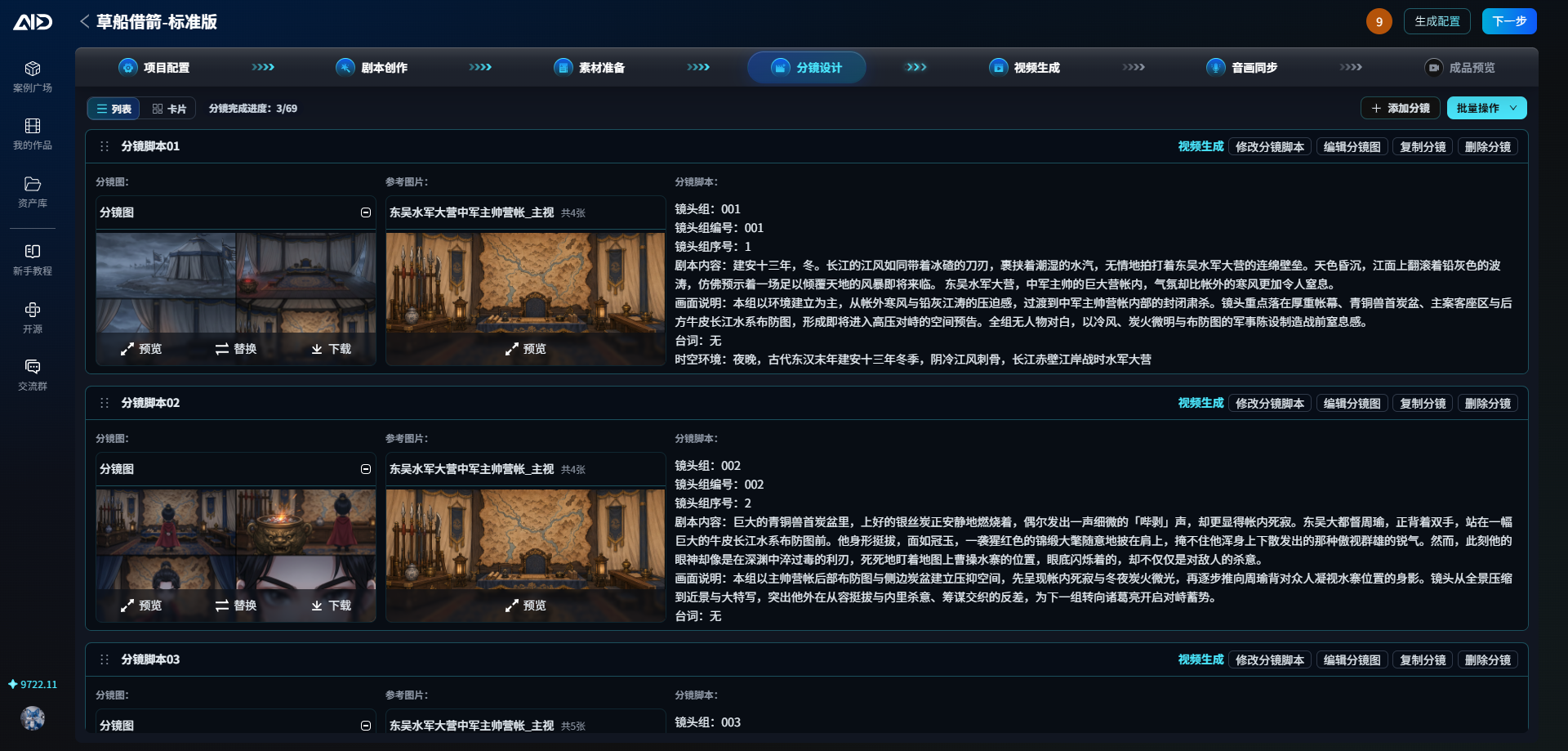Go to 素材准备 step

pos(590,67)
